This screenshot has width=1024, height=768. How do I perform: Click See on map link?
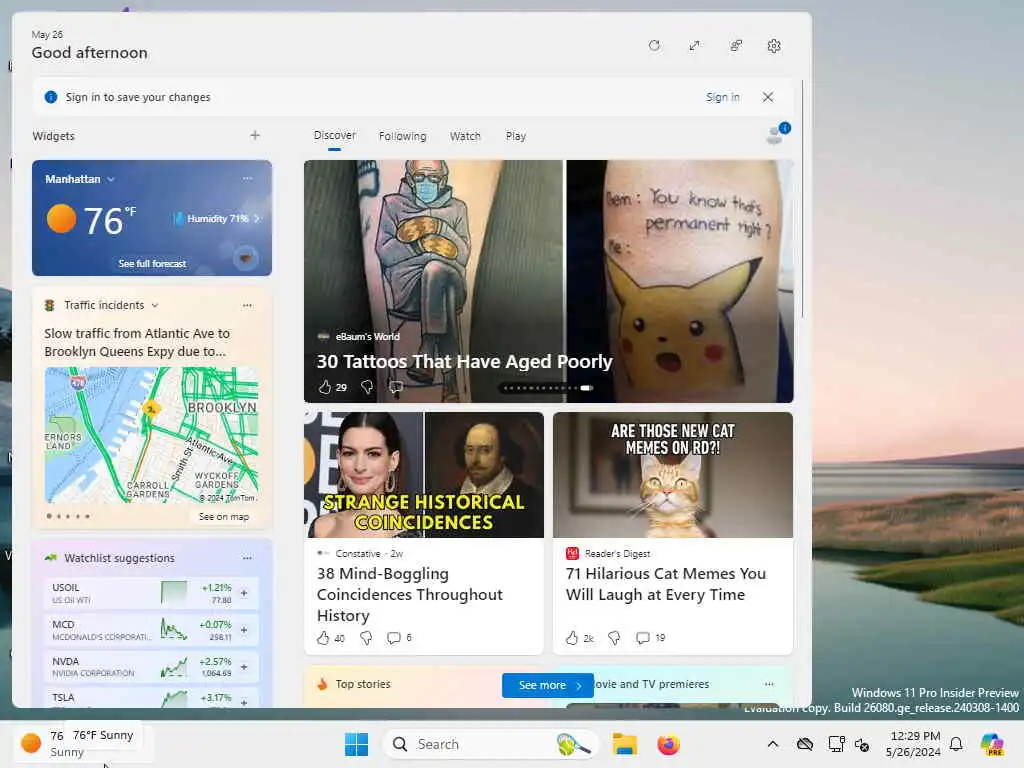(x=223, y=517)
